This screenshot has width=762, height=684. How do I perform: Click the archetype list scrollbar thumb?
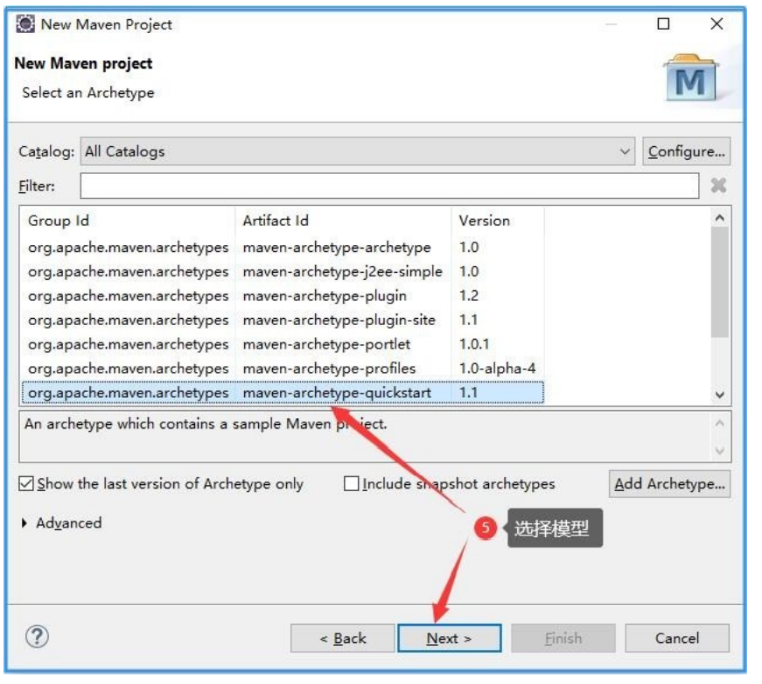point(720,282)
